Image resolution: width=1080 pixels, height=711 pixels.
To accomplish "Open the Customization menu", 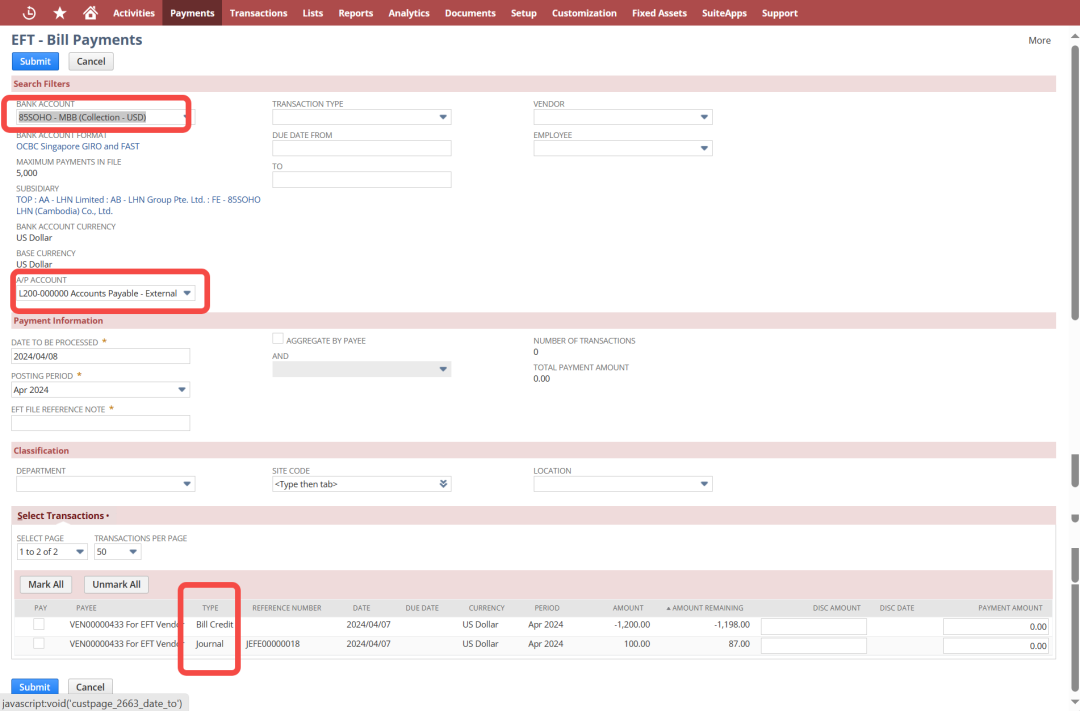I will click(x=584, y=13).
